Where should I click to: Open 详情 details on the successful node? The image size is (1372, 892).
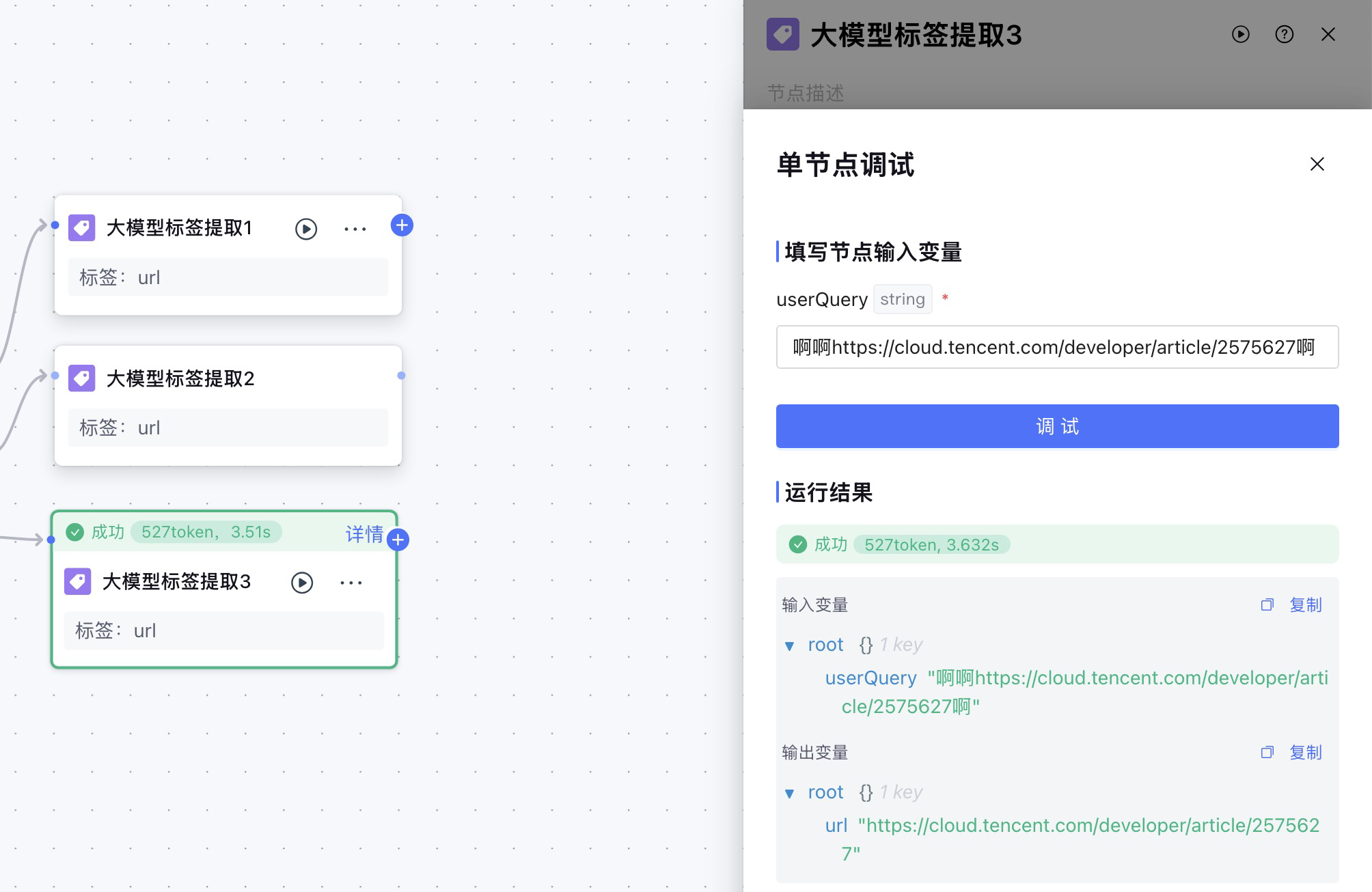tap(363, 533)
